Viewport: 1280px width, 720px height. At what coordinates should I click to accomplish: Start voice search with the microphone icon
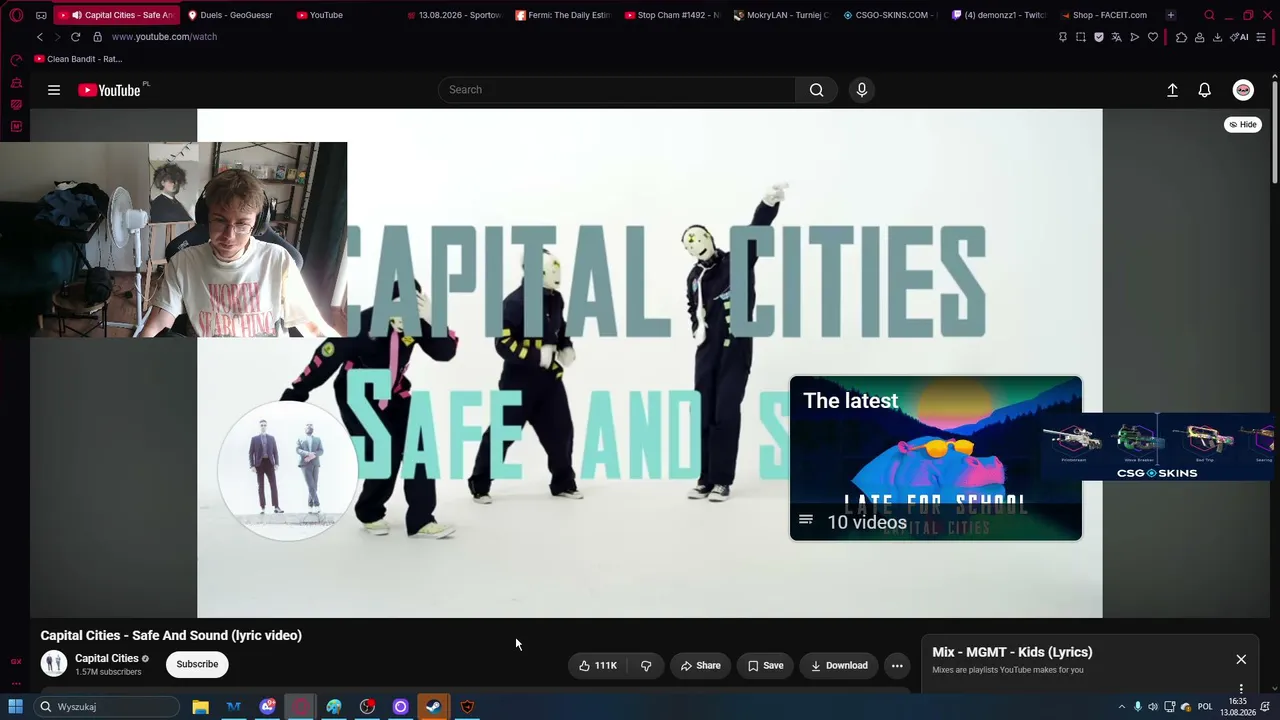[862, 90]
